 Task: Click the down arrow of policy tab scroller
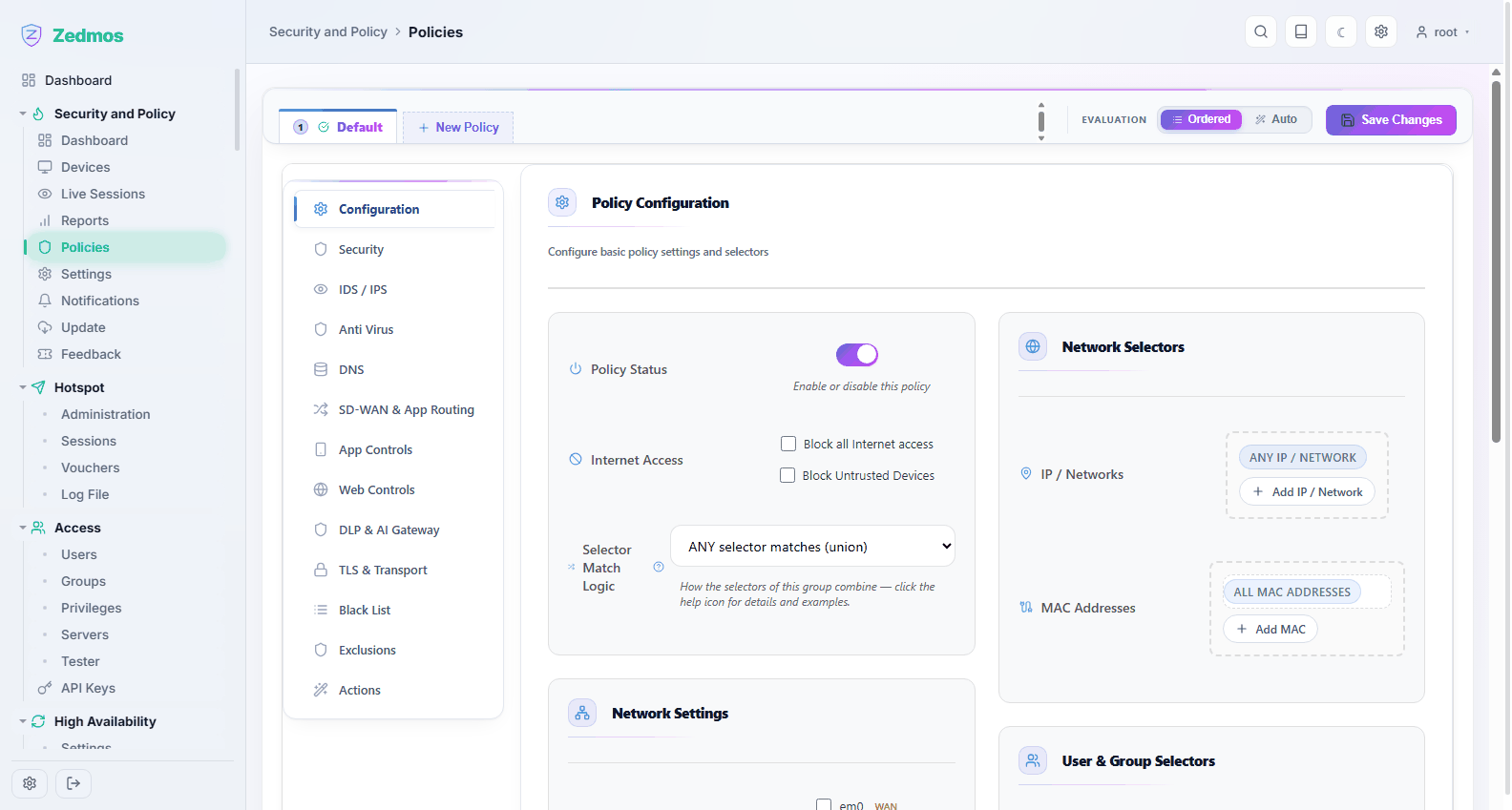click(x=1041, y=138)
